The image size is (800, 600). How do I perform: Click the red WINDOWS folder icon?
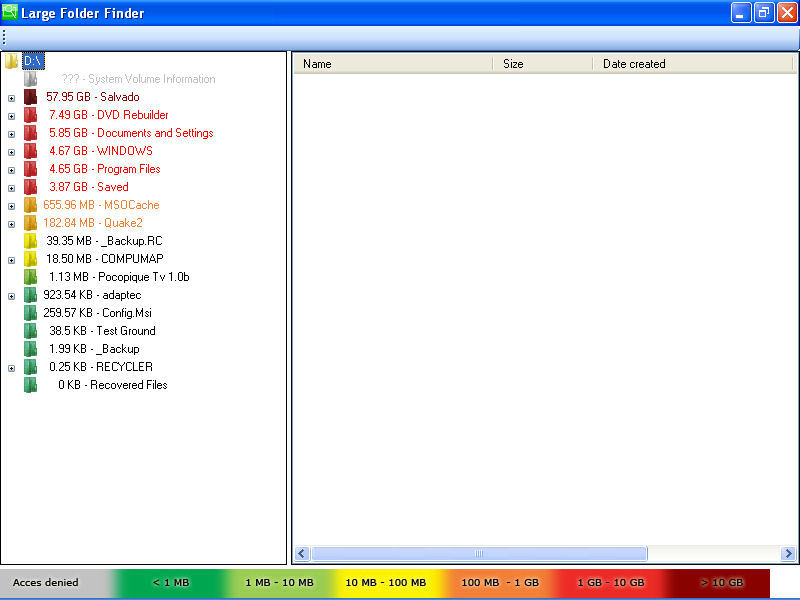[31, 151]
